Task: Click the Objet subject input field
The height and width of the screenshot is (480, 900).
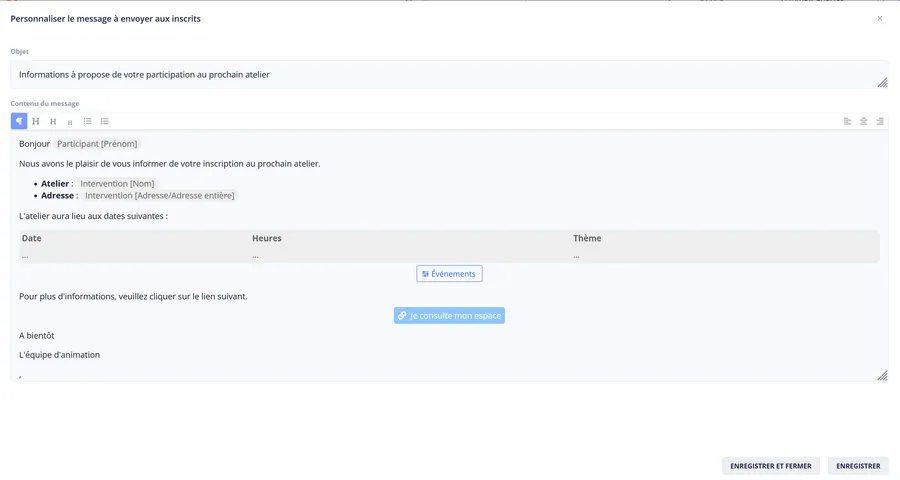Action: 449,75
